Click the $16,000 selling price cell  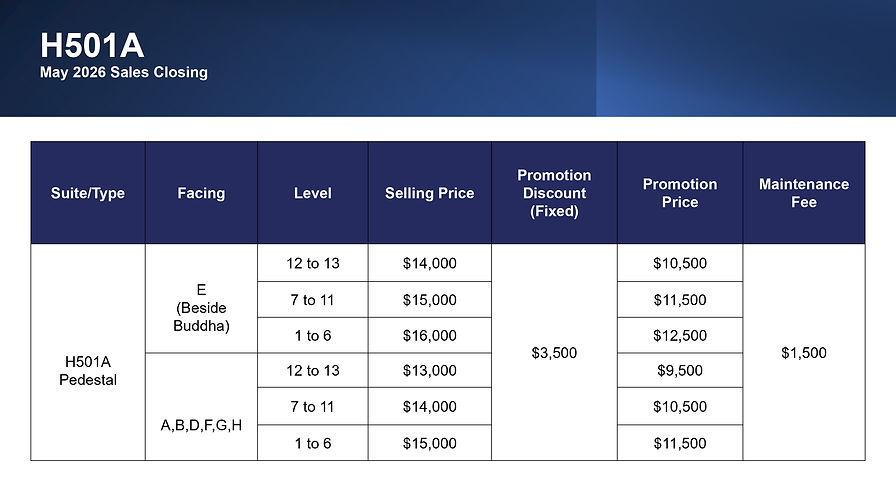click(430, 335)
